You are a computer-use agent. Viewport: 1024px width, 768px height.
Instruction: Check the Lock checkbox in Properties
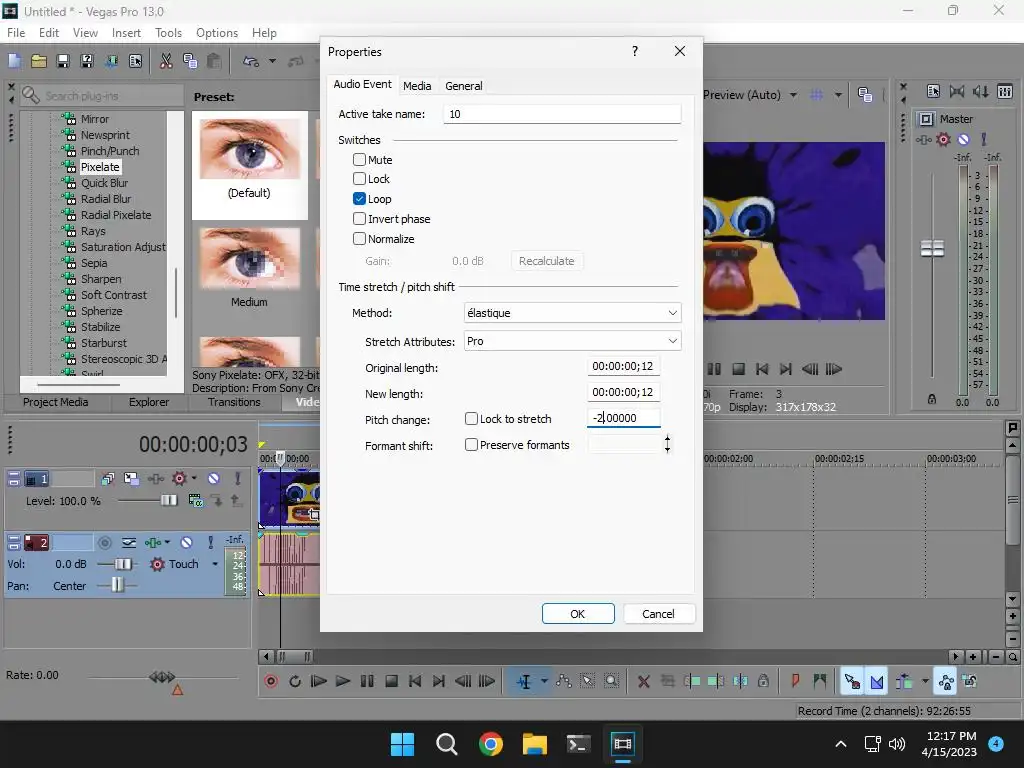[359, 178]
